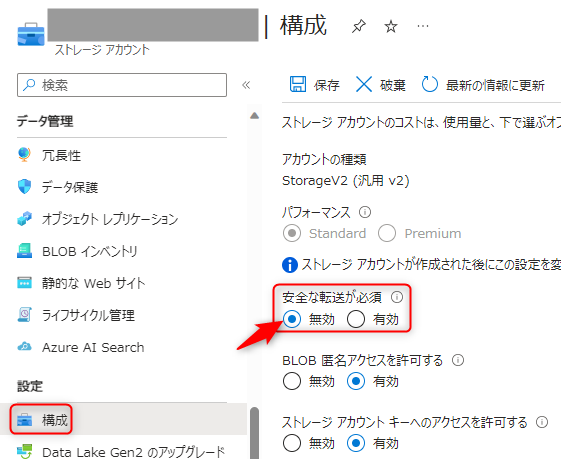Viewport: 561px width, 459px height.
Task: Click the floppy disk save icon
Action: coord(298,84)
